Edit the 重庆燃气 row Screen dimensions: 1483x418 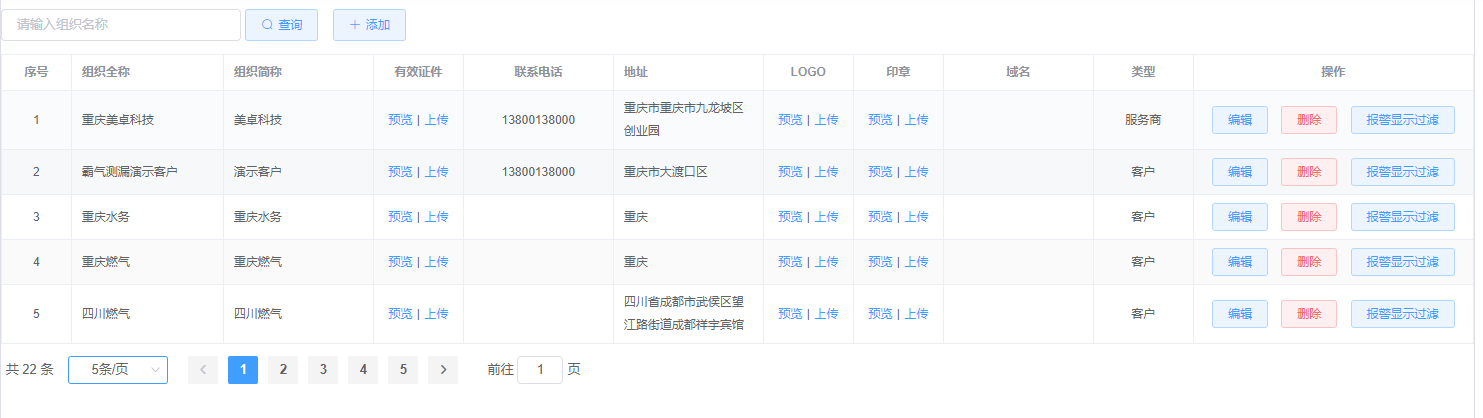pos(1239,262)
